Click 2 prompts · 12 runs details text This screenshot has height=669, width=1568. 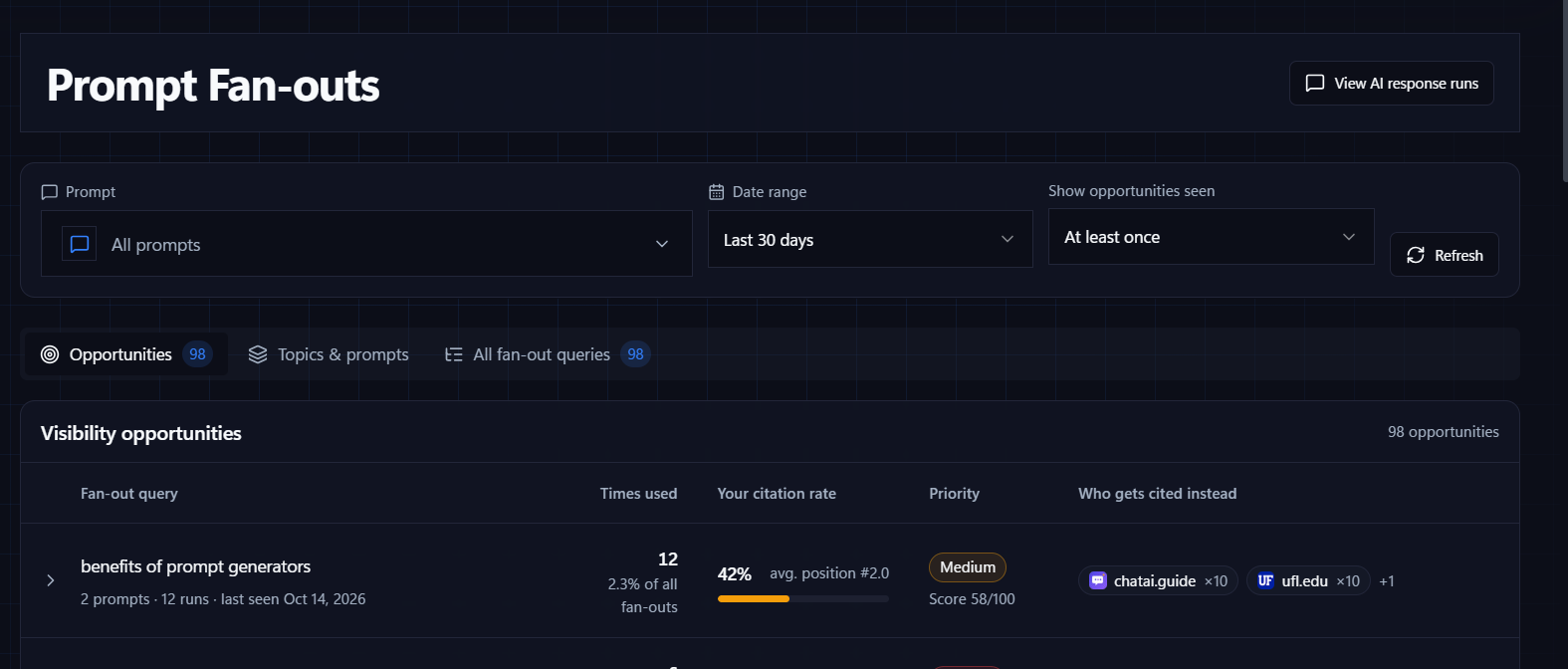223,599
